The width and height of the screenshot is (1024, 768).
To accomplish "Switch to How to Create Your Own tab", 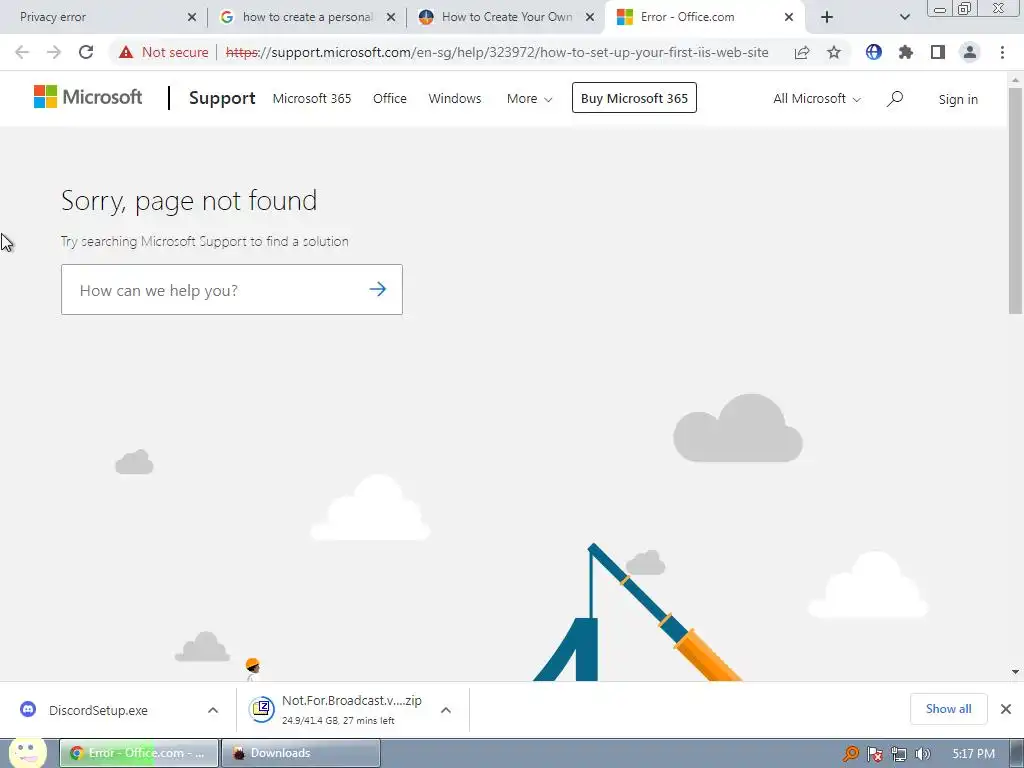I will (507, 17).
